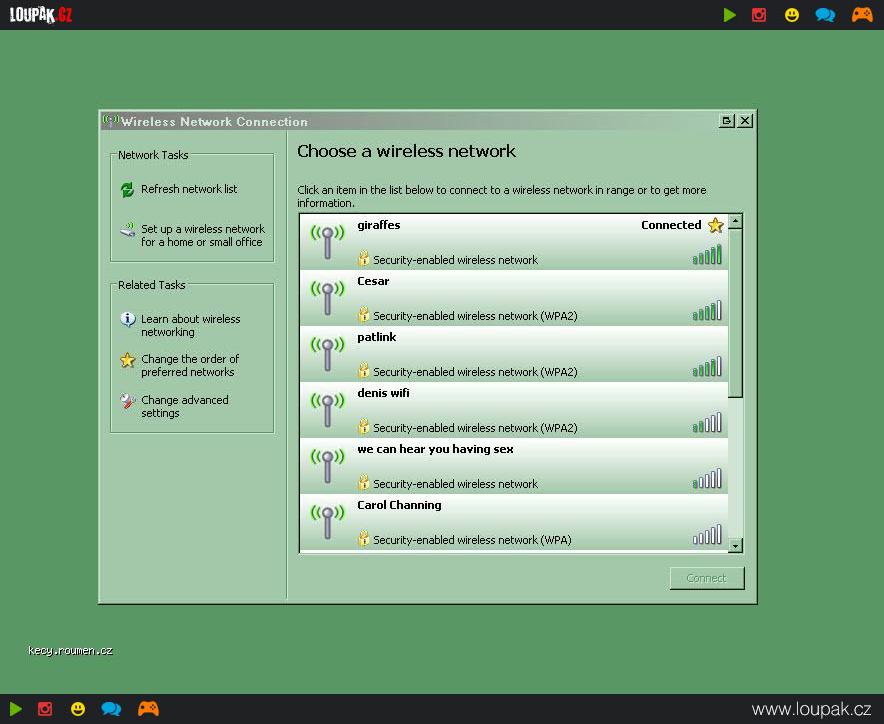This screenshot has width=884, height=724.
Task: Select the Carol Channing network name
Action: pos(399,505)
